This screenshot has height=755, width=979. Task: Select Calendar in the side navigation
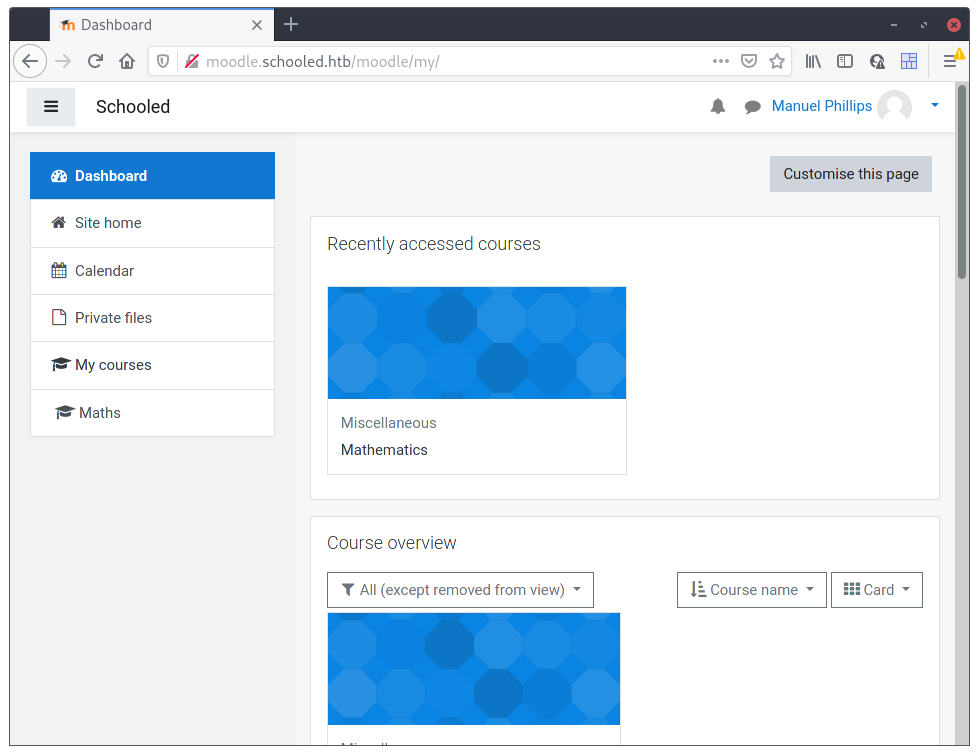(x=104, y=271)
